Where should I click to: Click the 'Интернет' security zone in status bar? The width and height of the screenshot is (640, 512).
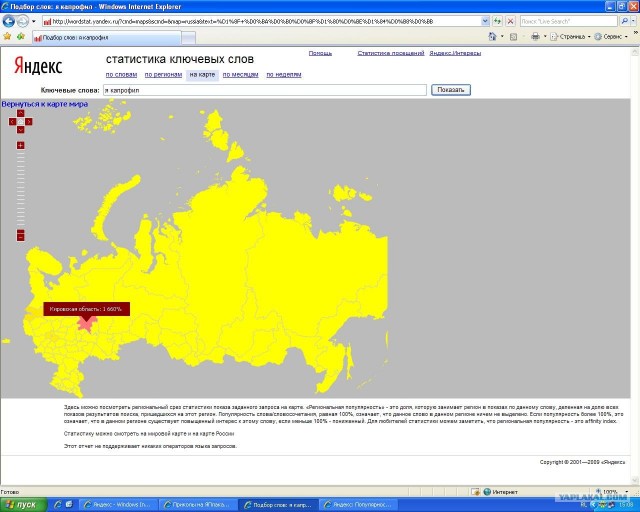[501, 492]
